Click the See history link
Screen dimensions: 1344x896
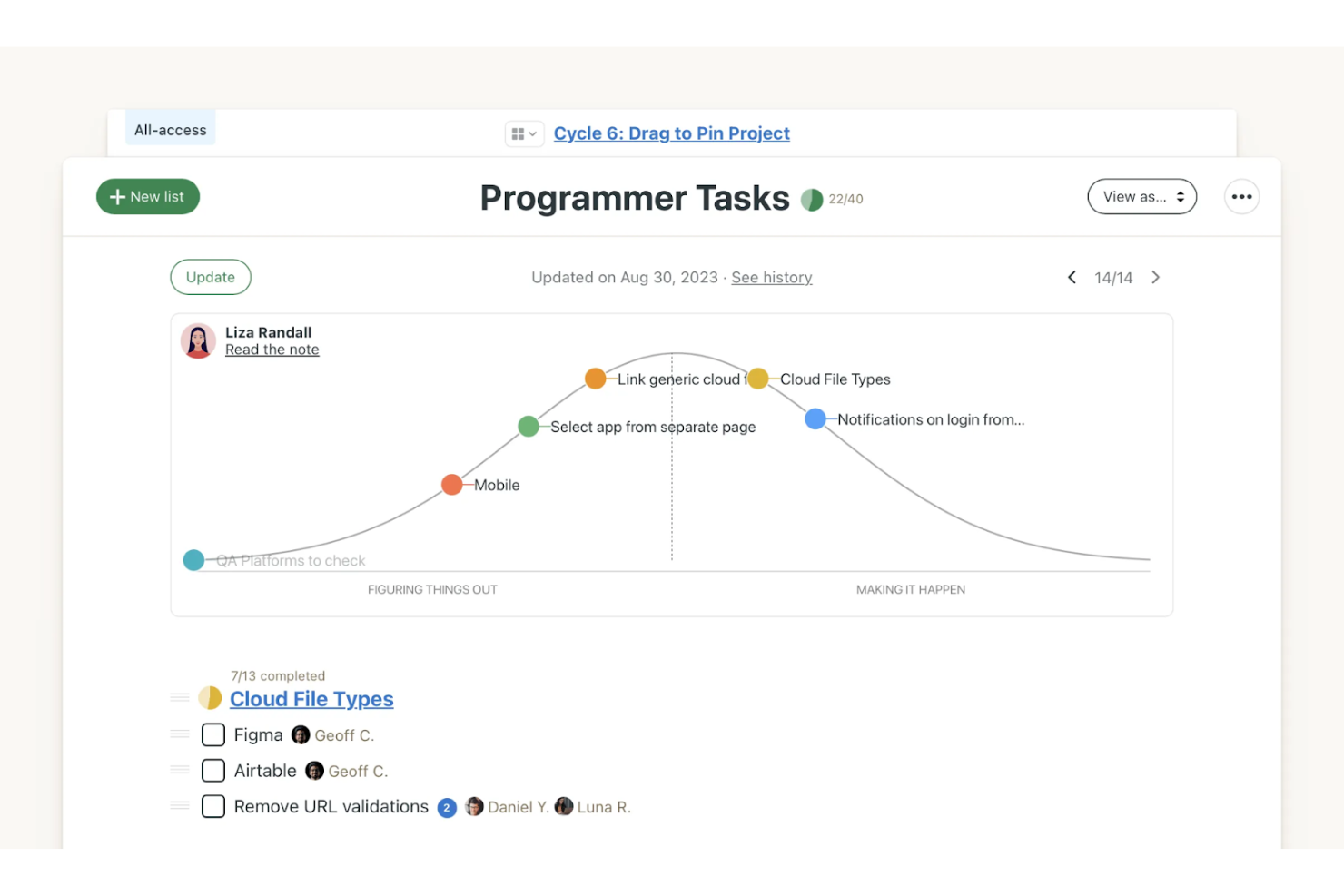pyautogui.click(x=771, y=277)
